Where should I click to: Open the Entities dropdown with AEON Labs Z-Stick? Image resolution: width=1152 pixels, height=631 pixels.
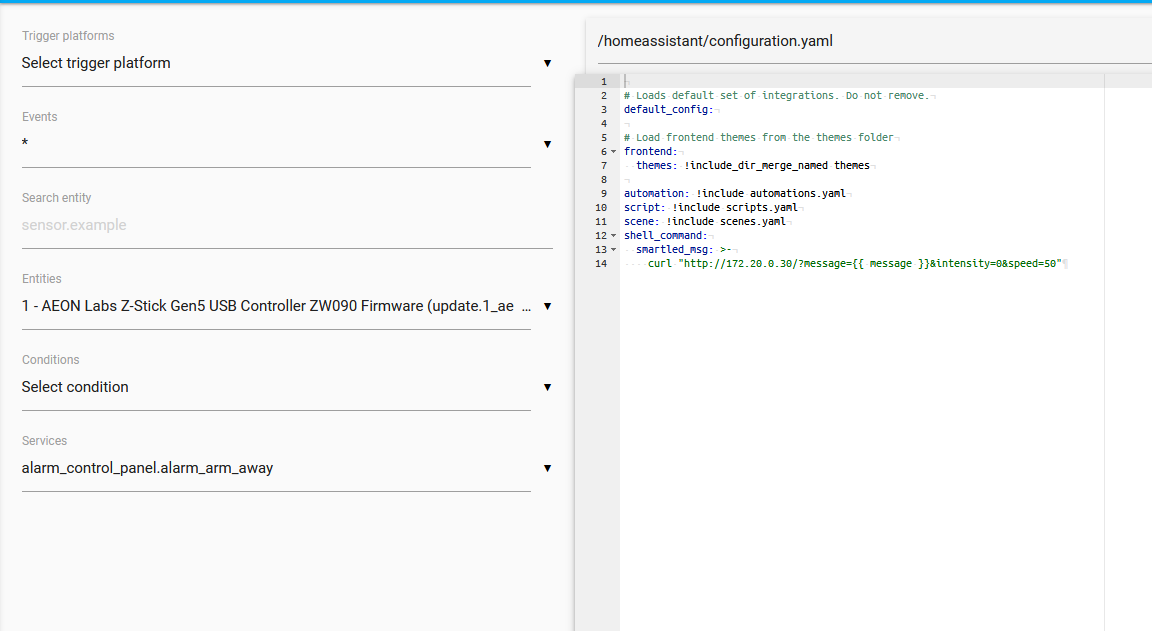coord(276,306)
